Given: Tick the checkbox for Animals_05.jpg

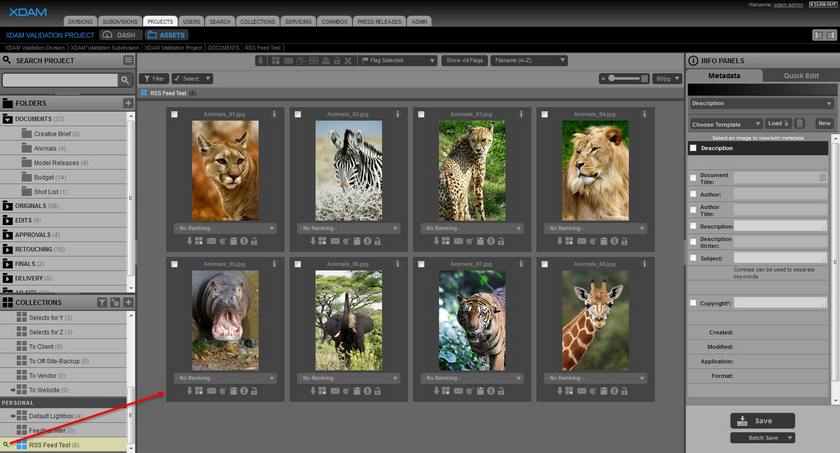Looking at the screenshot, I should [x=175, y=264].
